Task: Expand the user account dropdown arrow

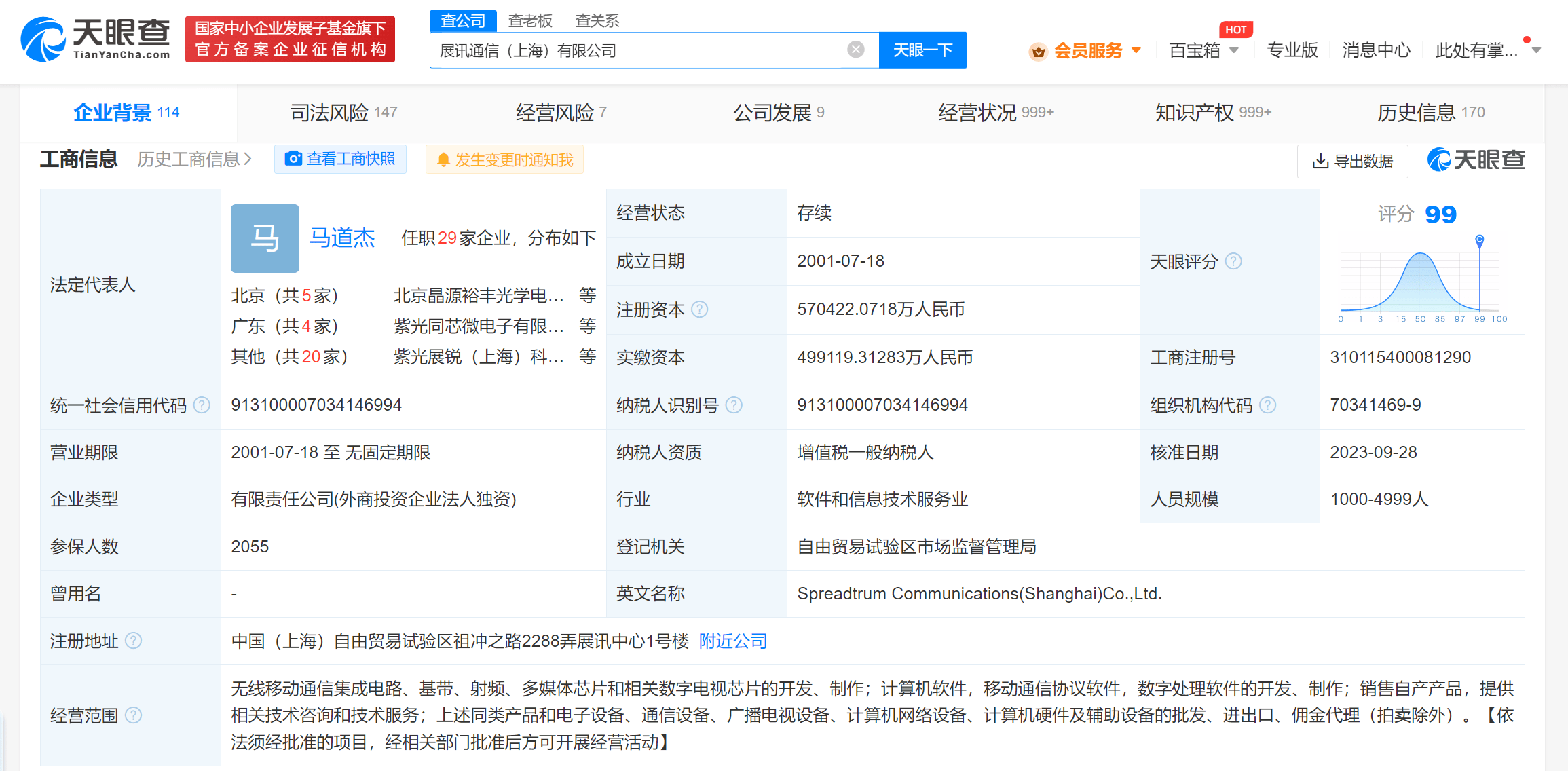Action: coord(1537,50)
